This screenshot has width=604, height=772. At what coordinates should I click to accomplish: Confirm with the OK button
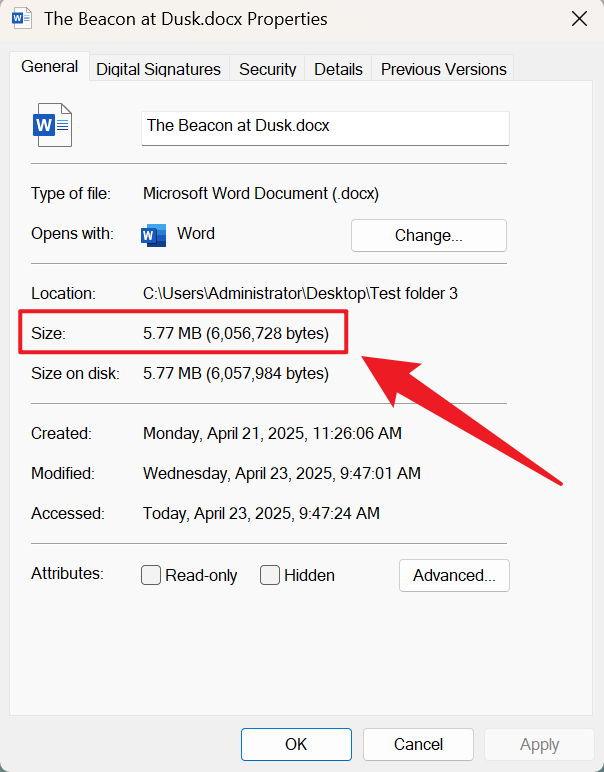click(x=296, y=744)
